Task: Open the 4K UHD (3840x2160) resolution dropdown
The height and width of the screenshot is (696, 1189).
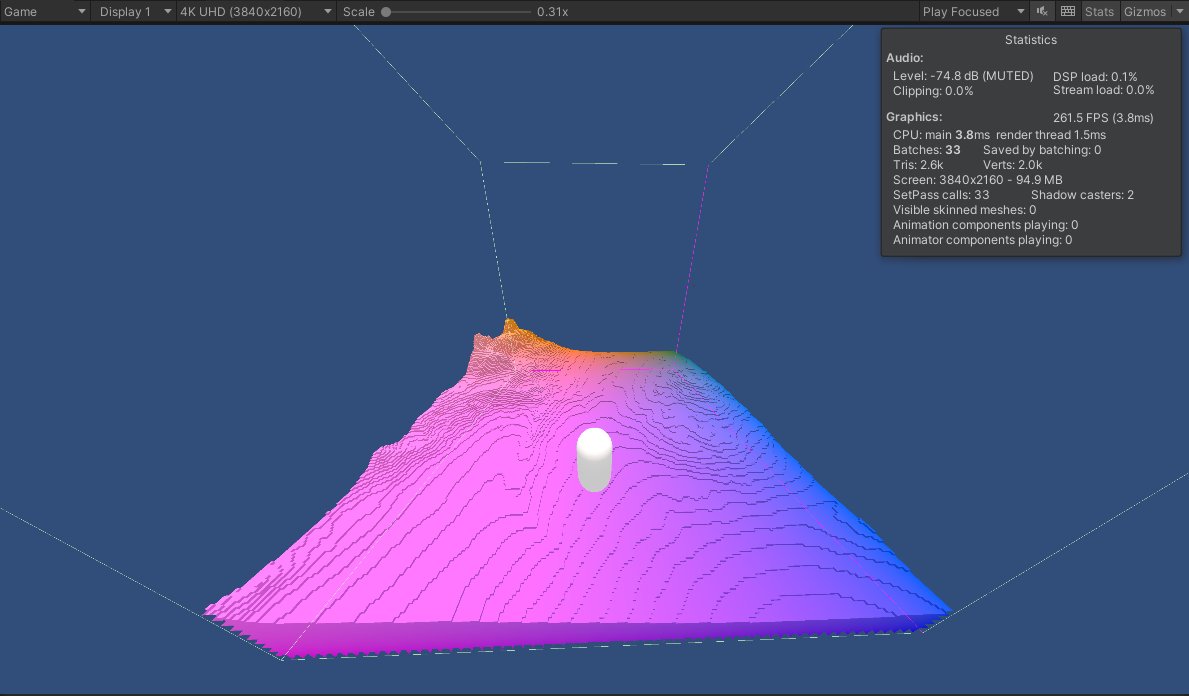Action: (x=256, y=11)
